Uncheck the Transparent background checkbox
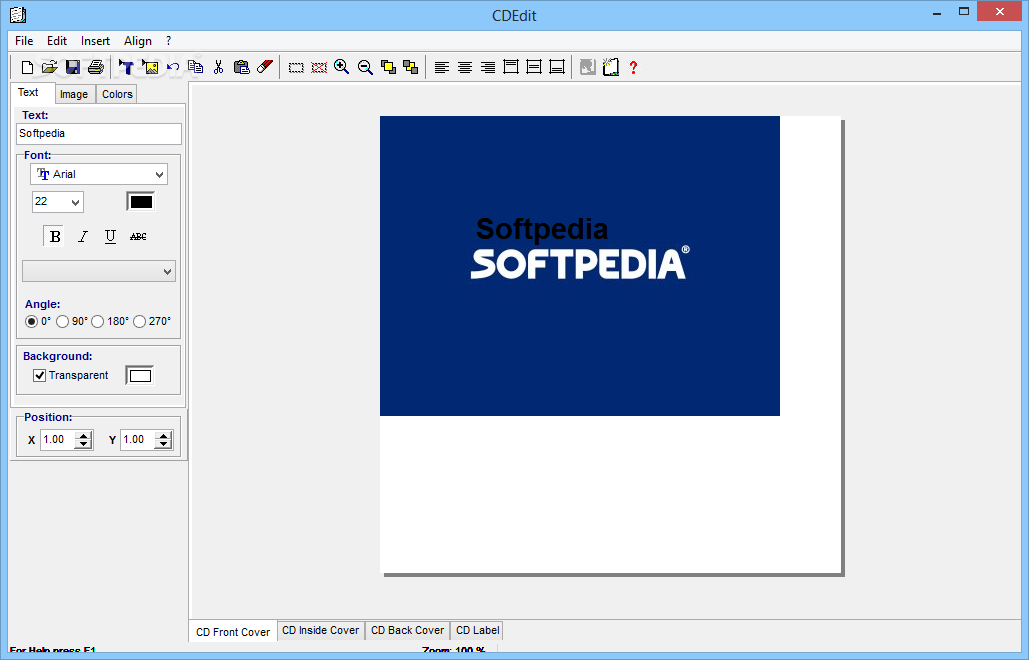 (39, 375)
